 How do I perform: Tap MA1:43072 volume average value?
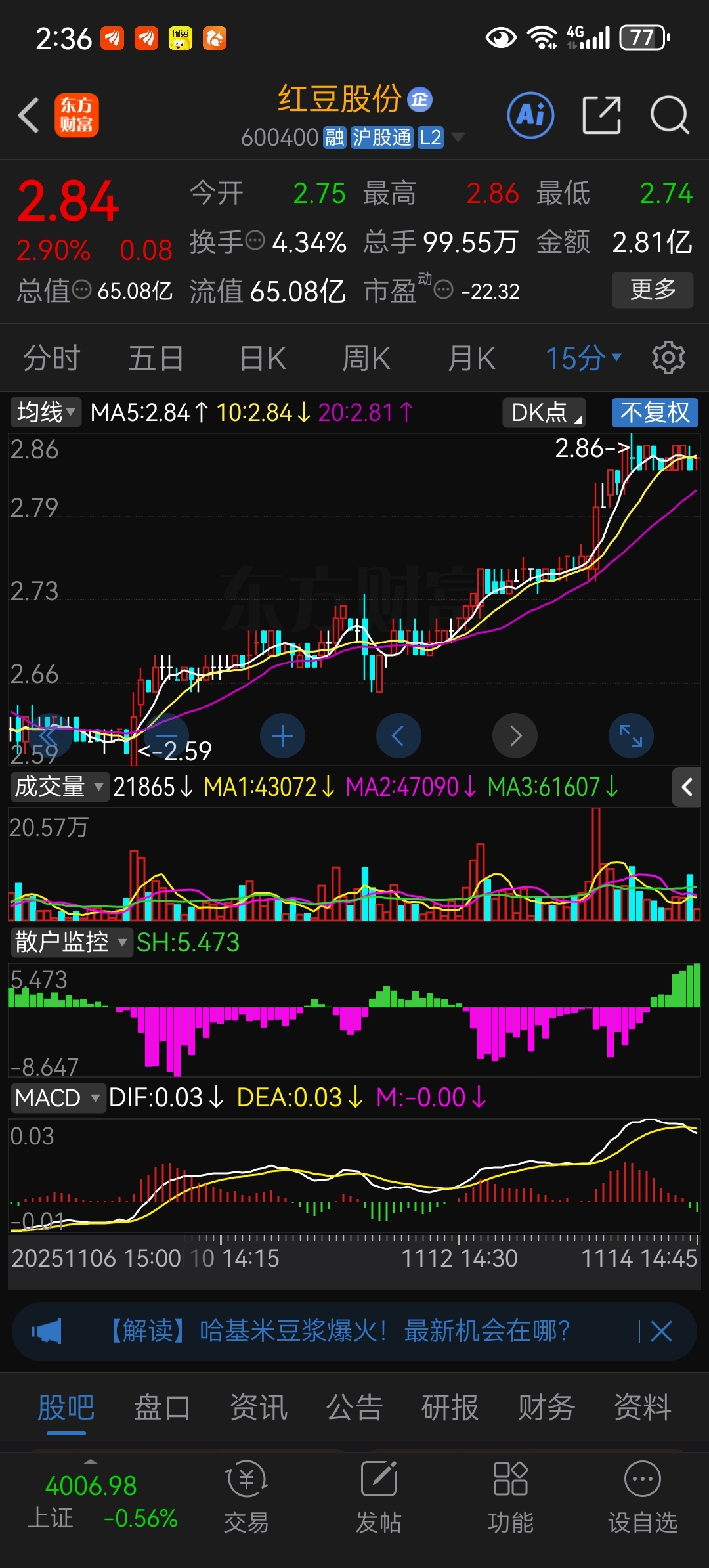269,787
